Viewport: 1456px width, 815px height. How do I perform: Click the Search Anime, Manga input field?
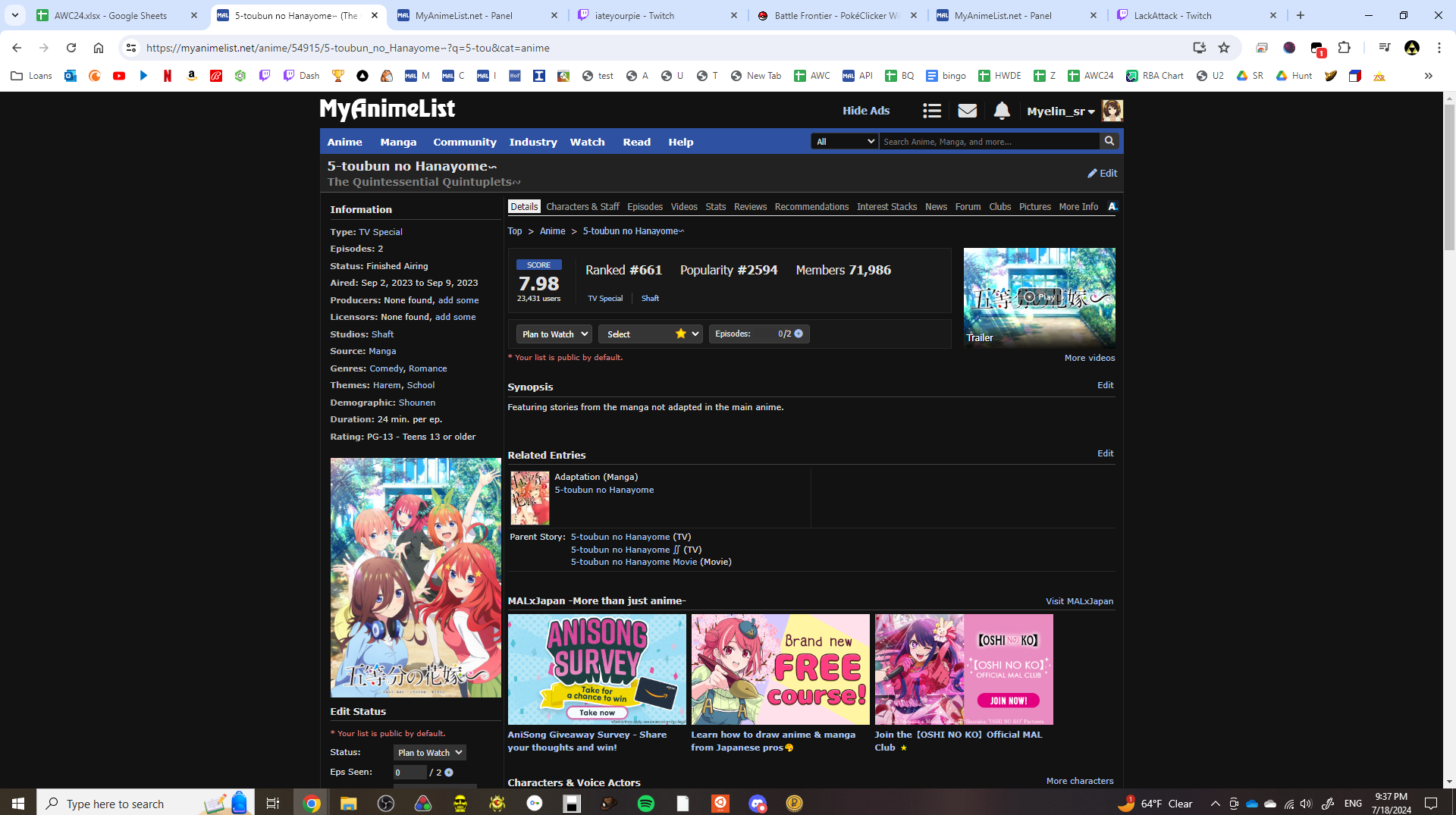coord(990,141)
